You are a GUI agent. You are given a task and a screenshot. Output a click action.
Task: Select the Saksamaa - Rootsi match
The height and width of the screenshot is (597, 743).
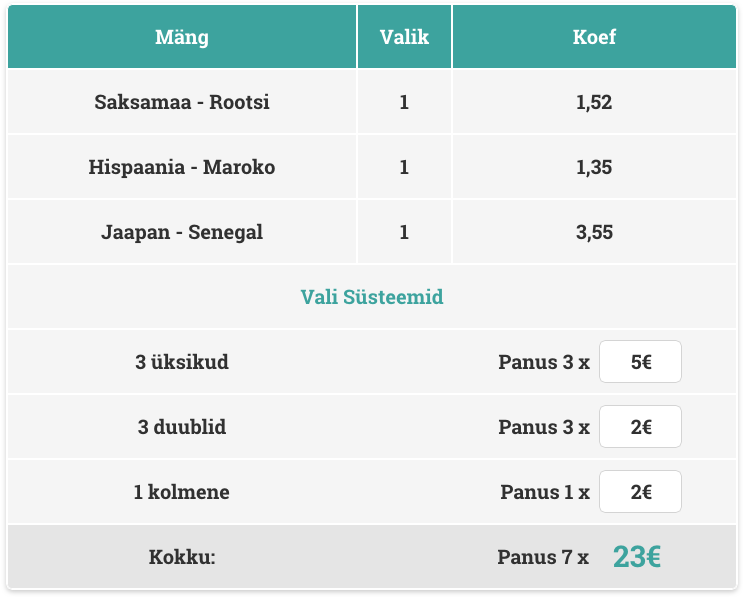coord(182,102)
